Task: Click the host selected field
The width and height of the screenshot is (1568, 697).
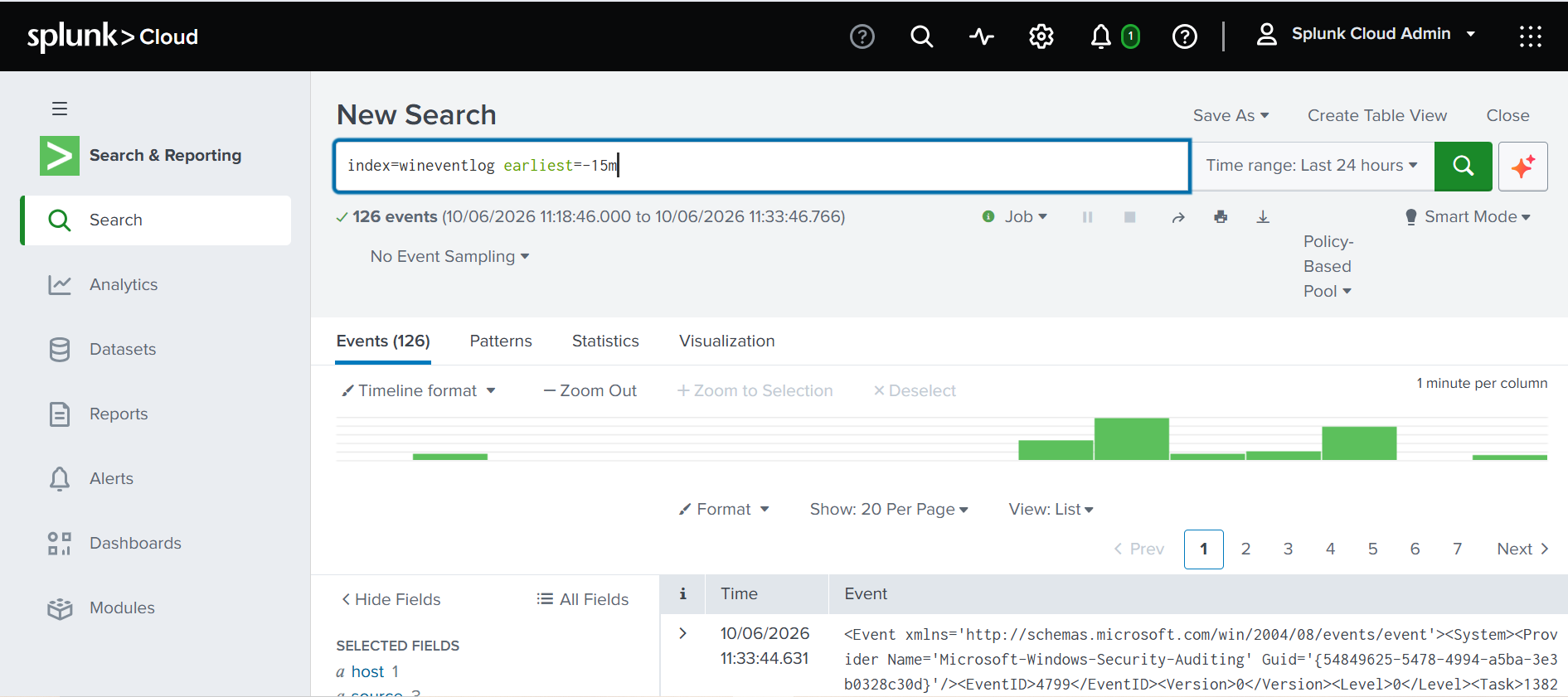Action: [367, 671]
